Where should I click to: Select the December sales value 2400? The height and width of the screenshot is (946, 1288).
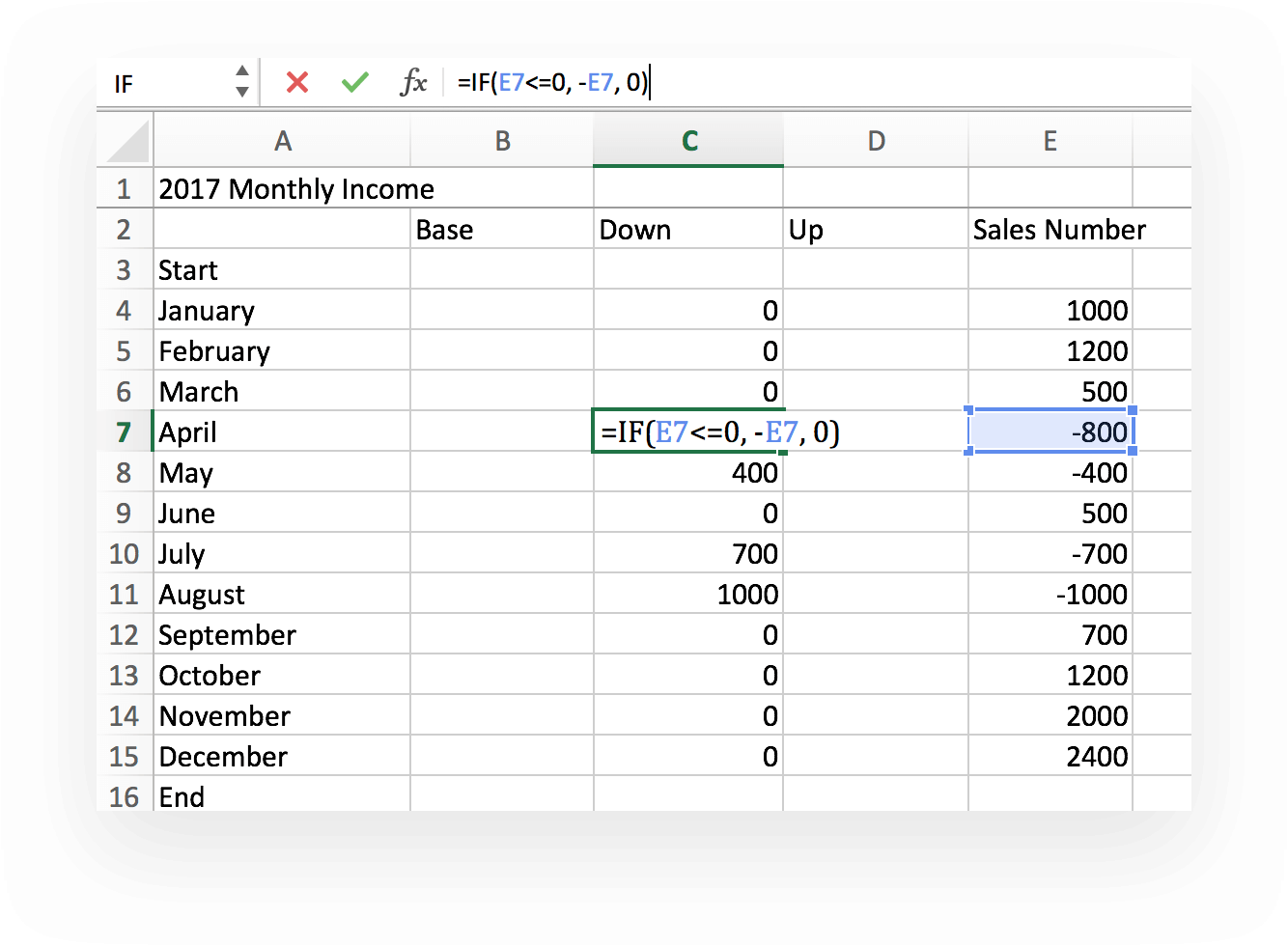pyautogui.click(x=1050, y=756)
